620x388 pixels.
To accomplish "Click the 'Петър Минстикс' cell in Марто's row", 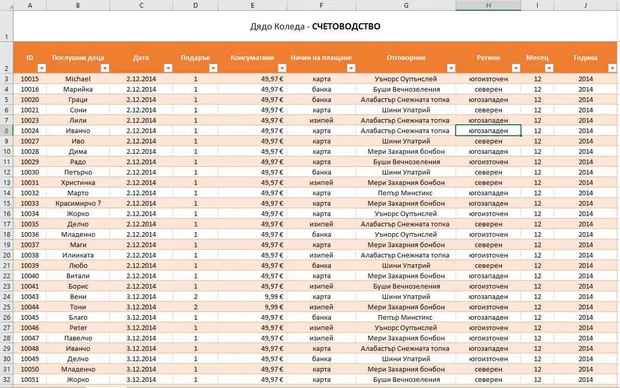I will [406, 193].
